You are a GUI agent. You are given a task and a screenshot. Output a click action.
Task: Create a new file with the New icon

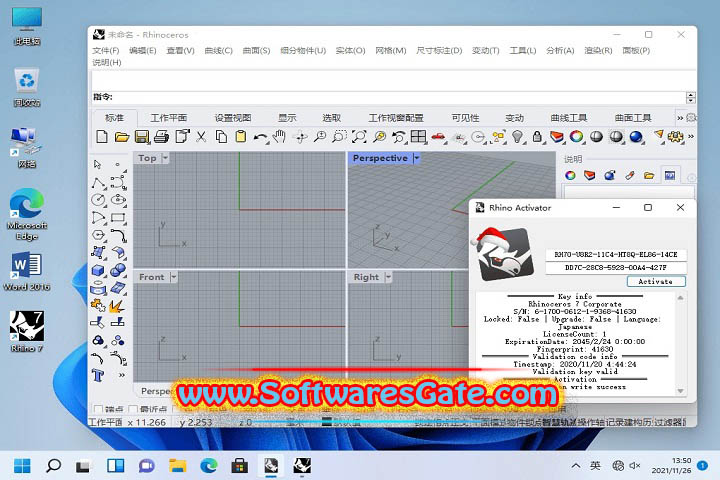(102, 136)
